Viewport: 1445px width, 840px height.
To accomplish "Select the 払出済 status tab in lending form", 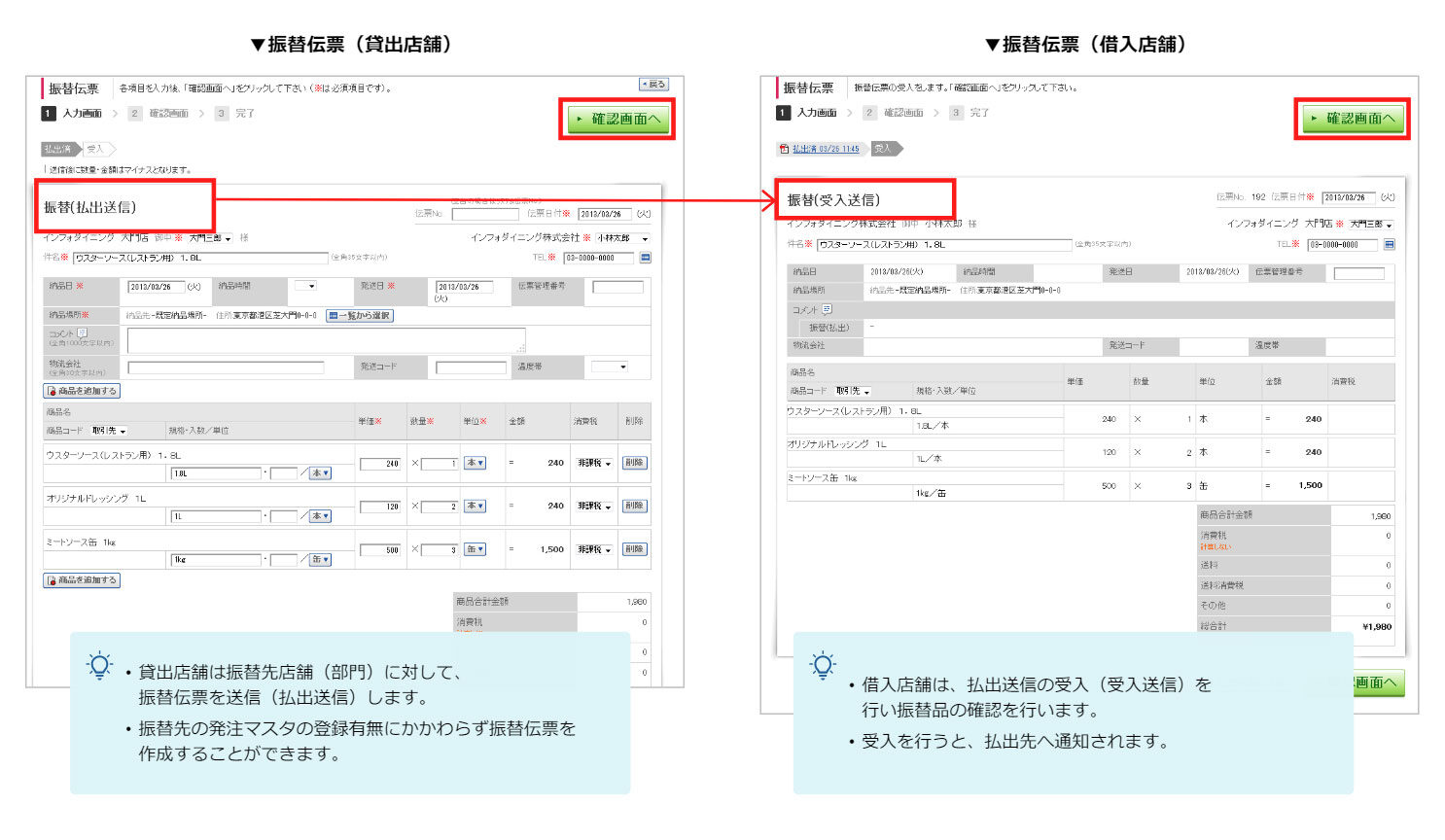I will (58, 149).
